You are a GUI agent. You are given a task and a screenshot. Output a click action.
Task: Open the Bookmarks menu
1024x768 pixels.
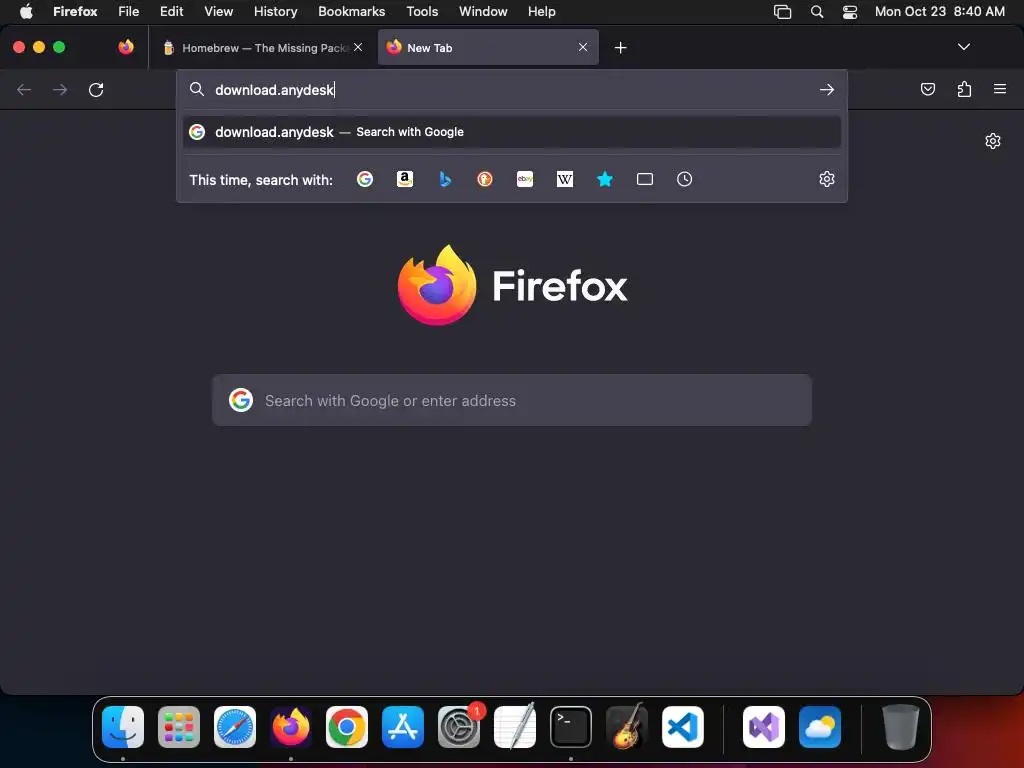pyautogui.click(x=351, y=11)
